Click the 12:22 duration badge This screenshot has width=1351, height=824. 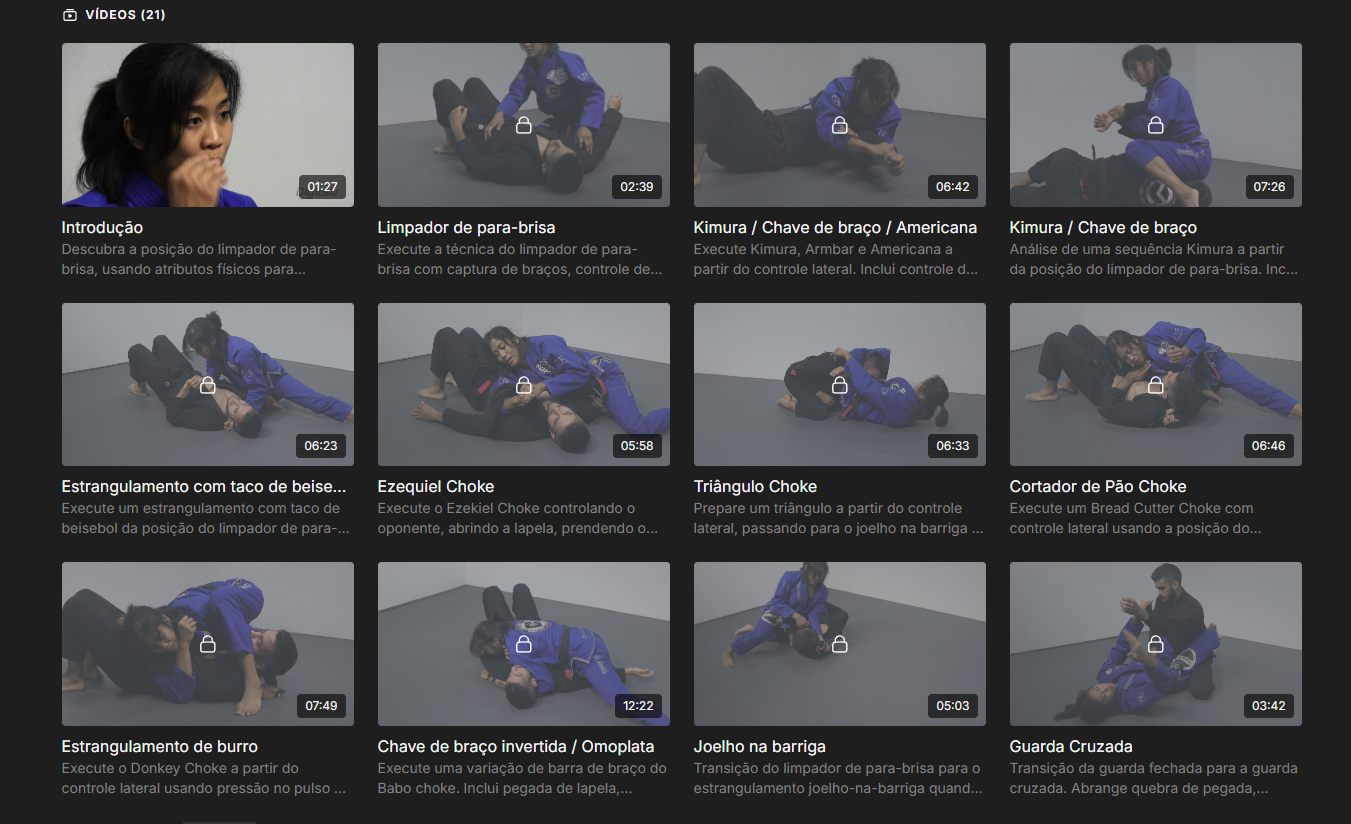638,706
